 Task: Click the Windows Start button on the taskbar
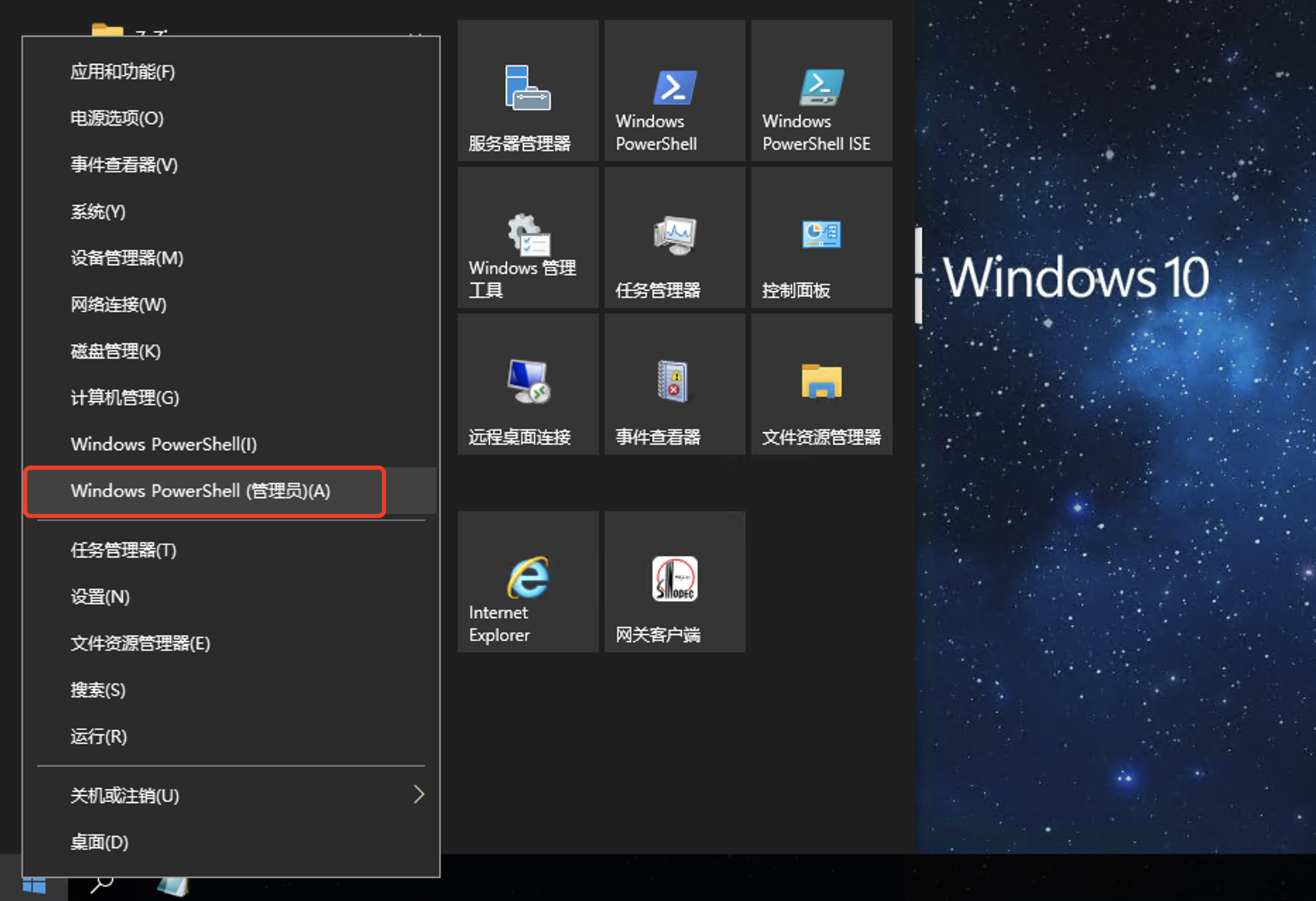coord(34,885)
